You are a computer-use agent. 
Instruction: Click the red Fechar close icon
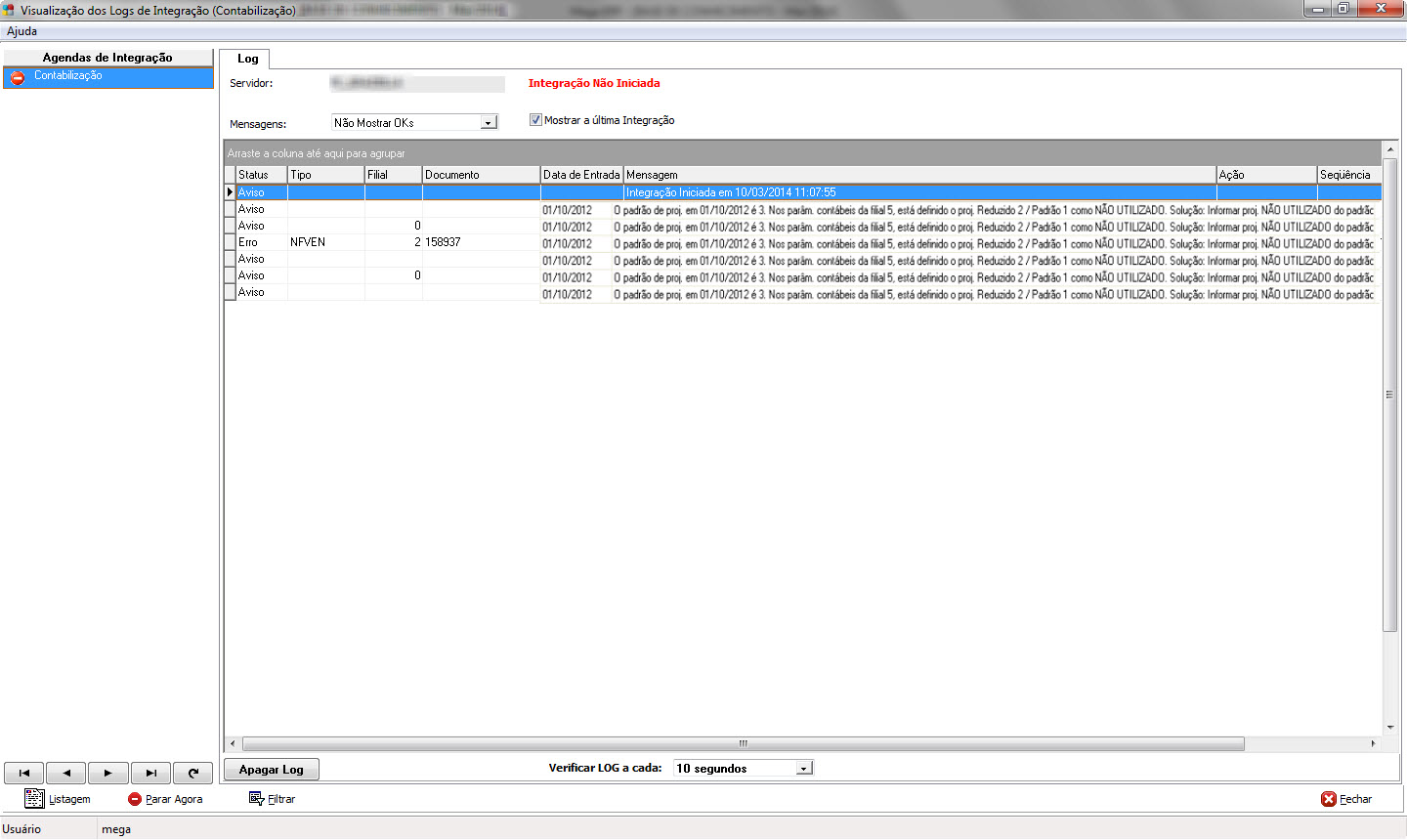pyautogui.click(x=1329, y=799)
